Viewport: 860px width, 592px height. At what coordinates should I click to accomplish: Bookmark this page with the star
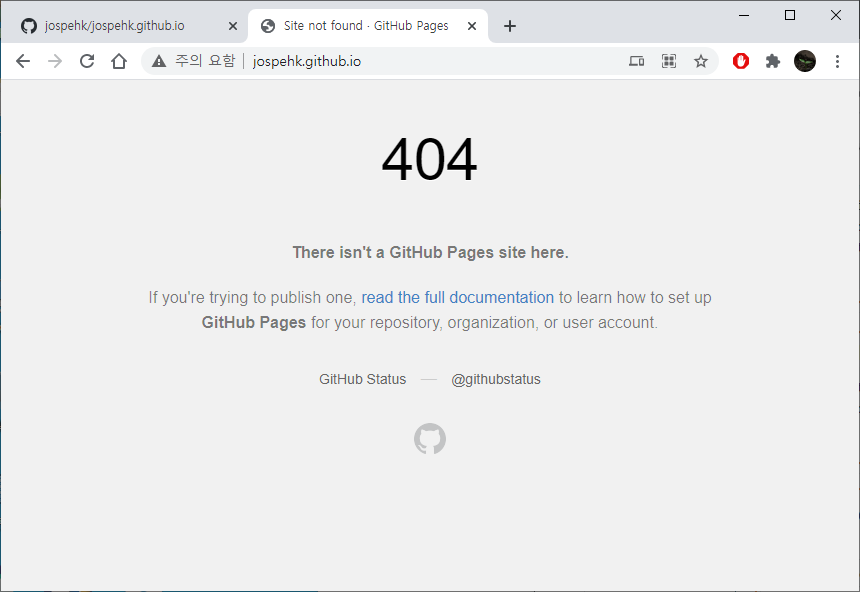[x=700, y=61]
